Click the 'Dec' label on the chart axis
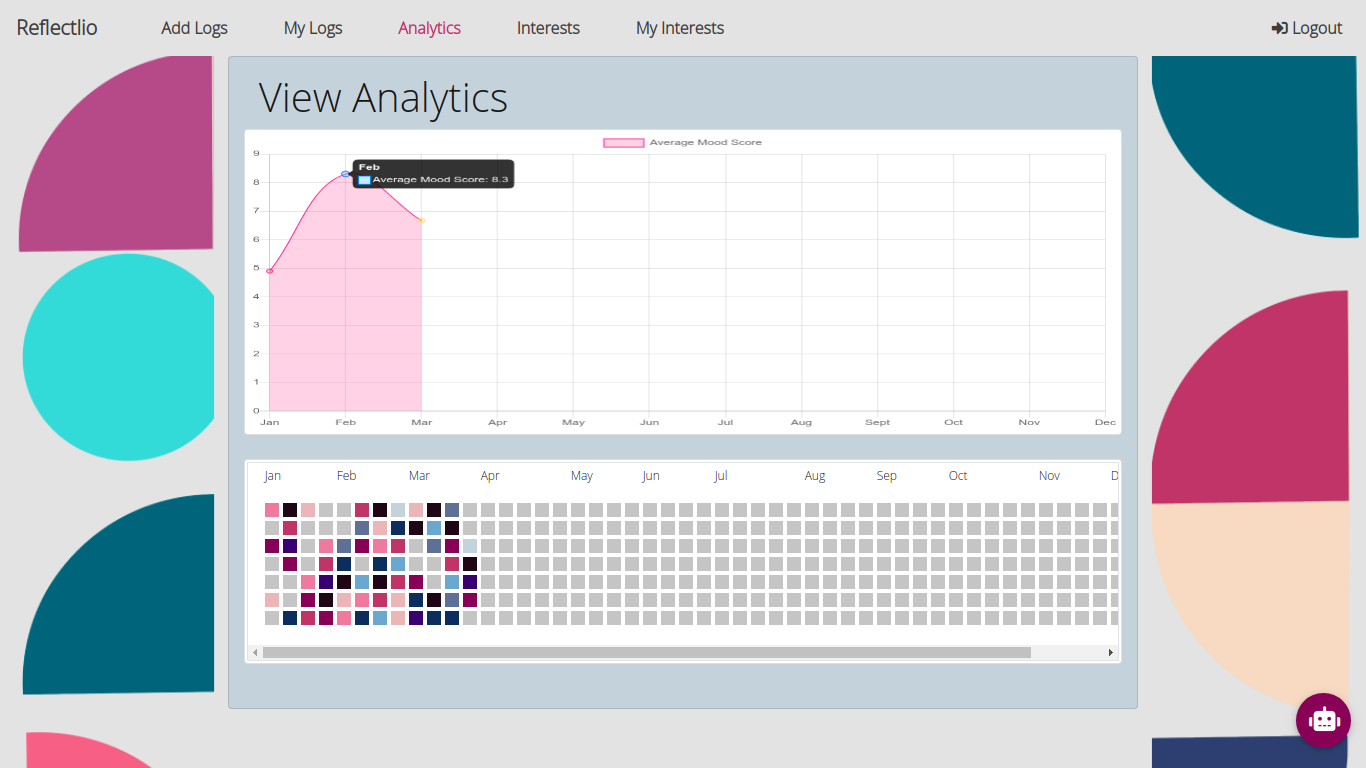Screen dimensions: 1366x768 [x=1105, y=423]
